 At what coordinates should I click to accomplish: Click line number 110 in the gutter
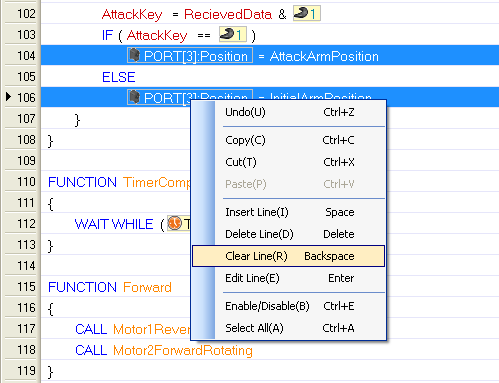26,182
